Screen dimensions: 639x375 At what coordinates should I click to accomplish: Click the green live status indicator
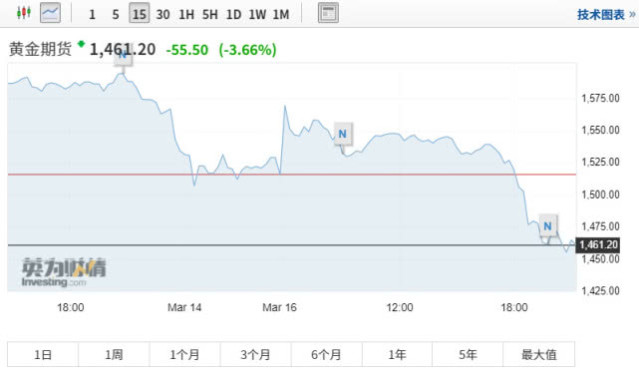(81, 43)
